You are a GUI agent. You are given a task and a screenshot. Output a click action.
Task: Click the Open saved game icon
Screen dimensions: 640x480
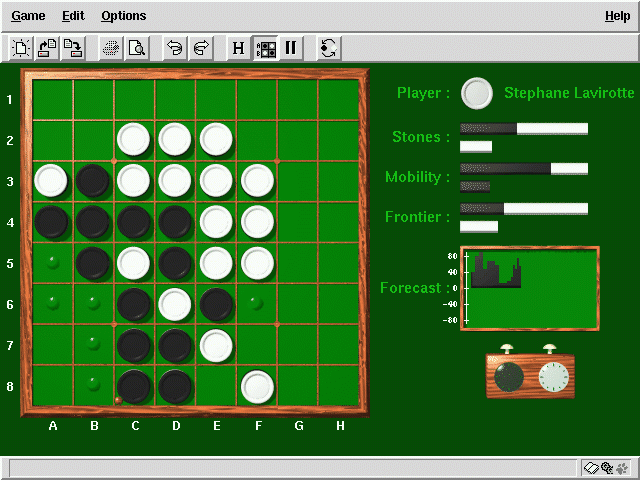(47, 47)
